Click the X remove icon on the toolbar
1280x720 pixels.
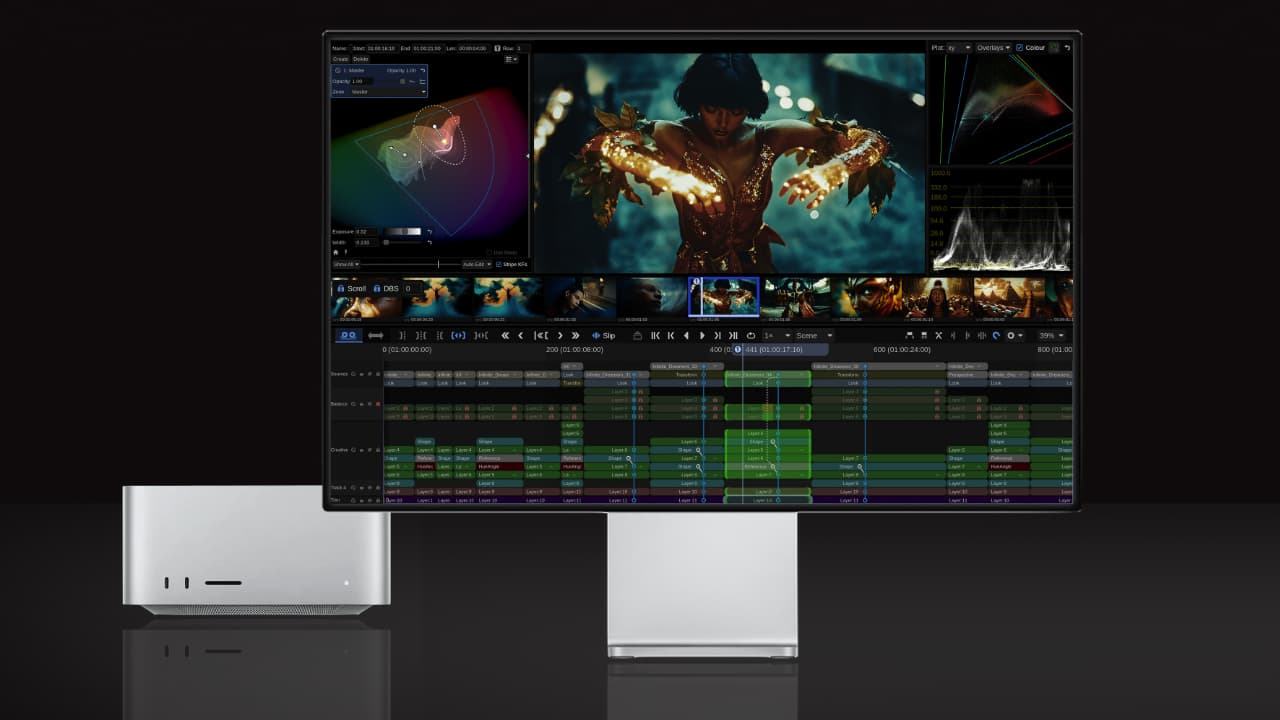tap(938, 335)
